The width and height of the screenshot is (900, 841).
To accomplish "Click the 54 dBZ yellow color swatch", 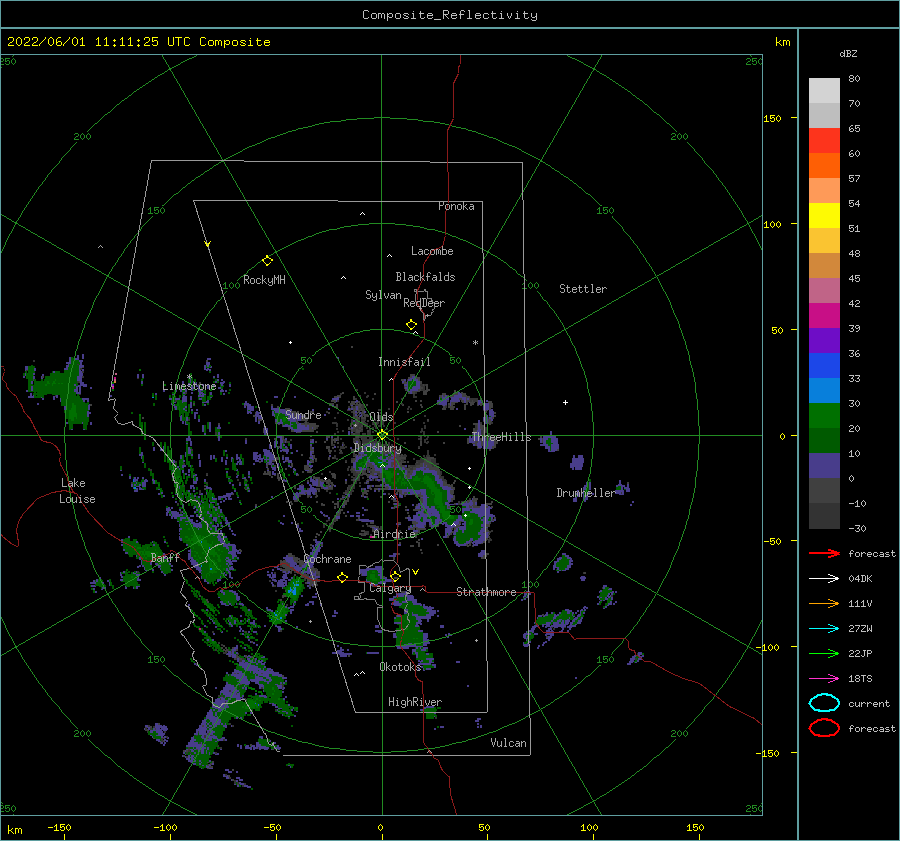I will [824, 216].
